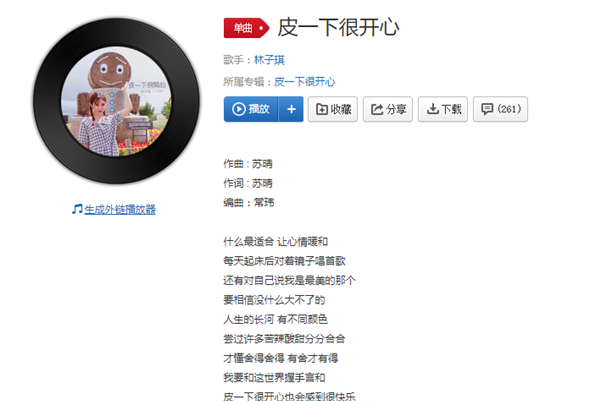Click the red 单曲 tag badge
Image resolution: width=600 pixels, height=401 pixels.
click(246, 28)
